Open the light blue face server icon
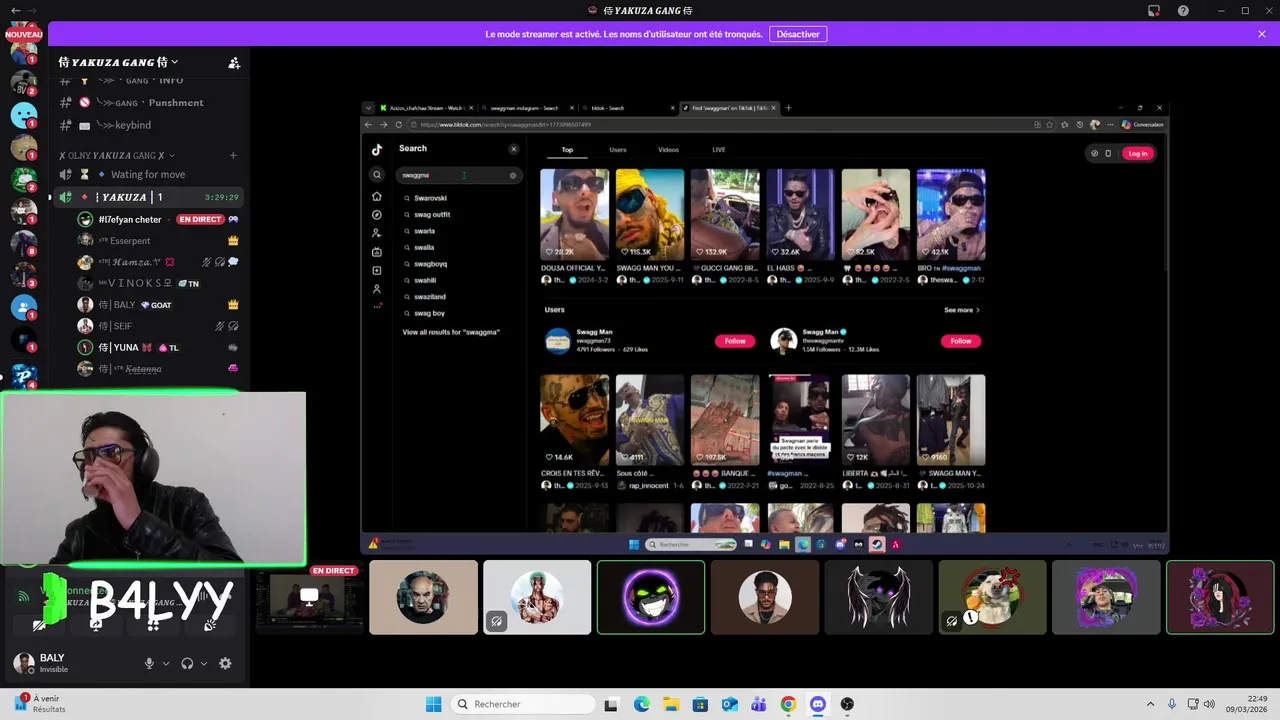 pos(24,116)
